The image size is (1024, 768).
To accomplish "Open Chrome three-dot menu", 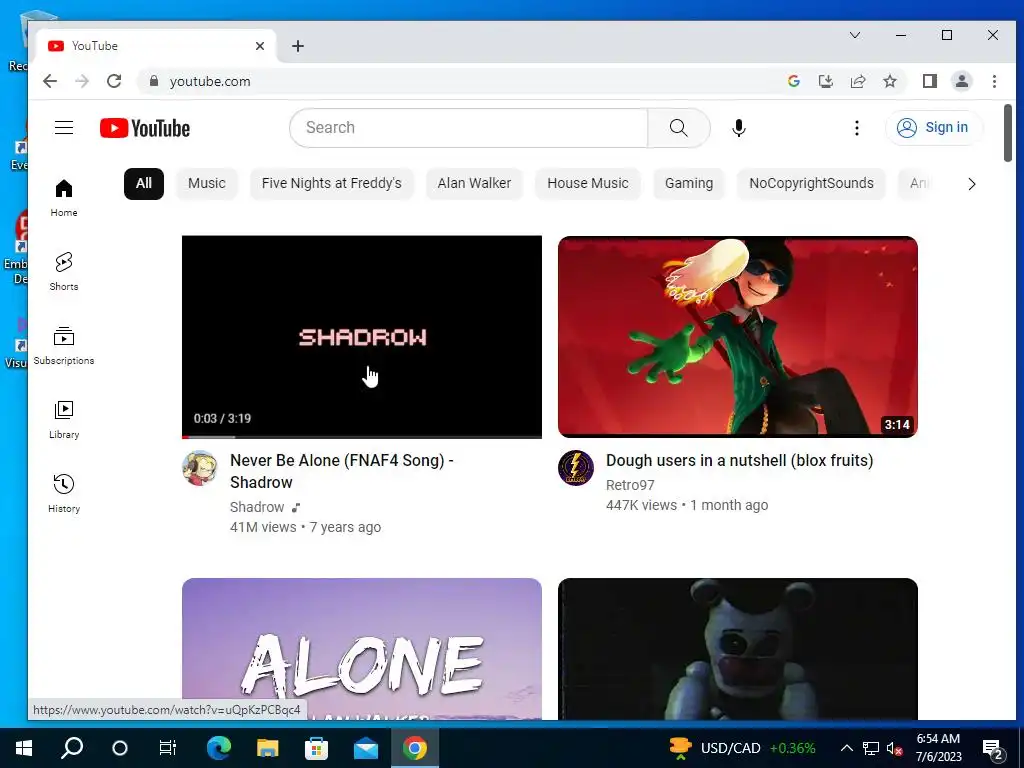I will [x=994, y=81].
